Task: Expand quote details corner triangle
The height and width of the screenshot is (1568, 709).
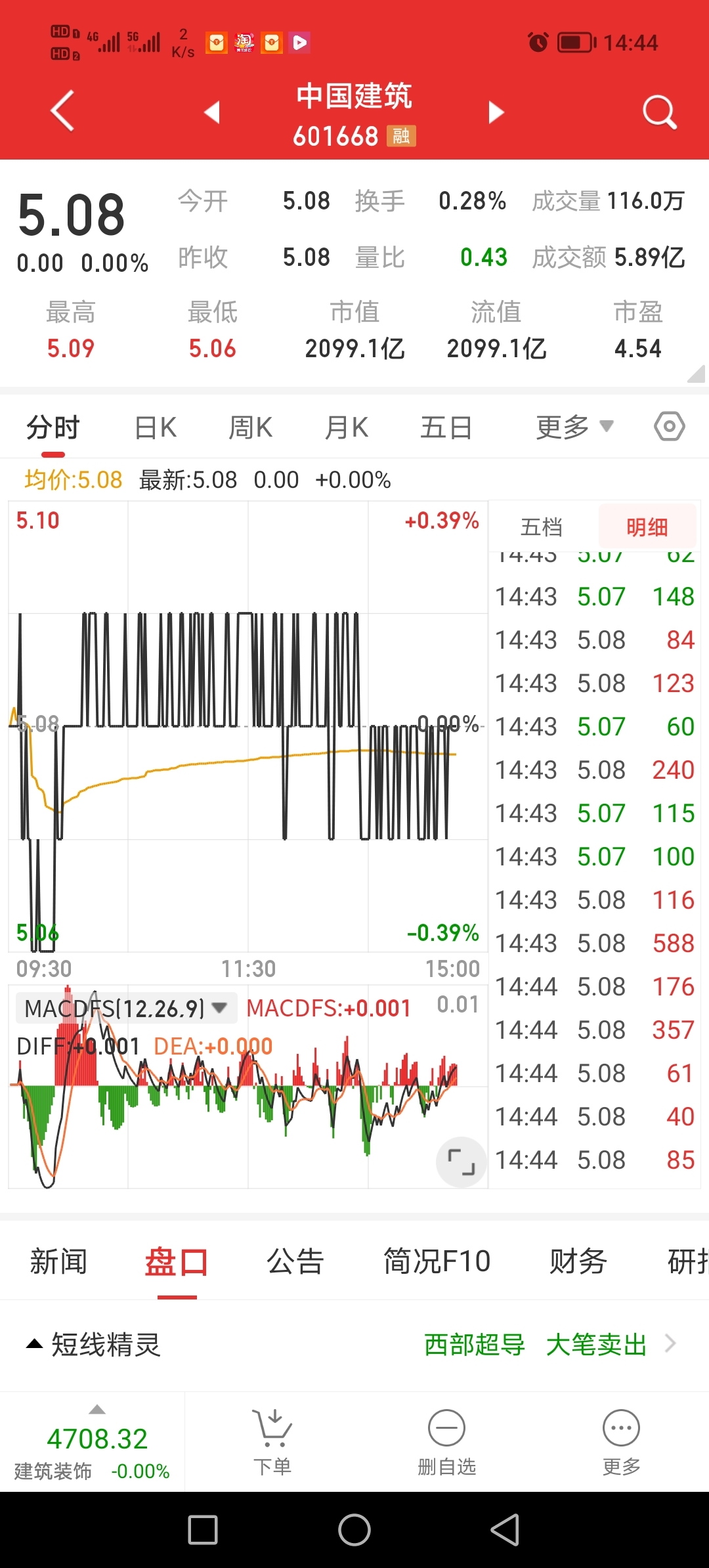Action: point(697,374)
